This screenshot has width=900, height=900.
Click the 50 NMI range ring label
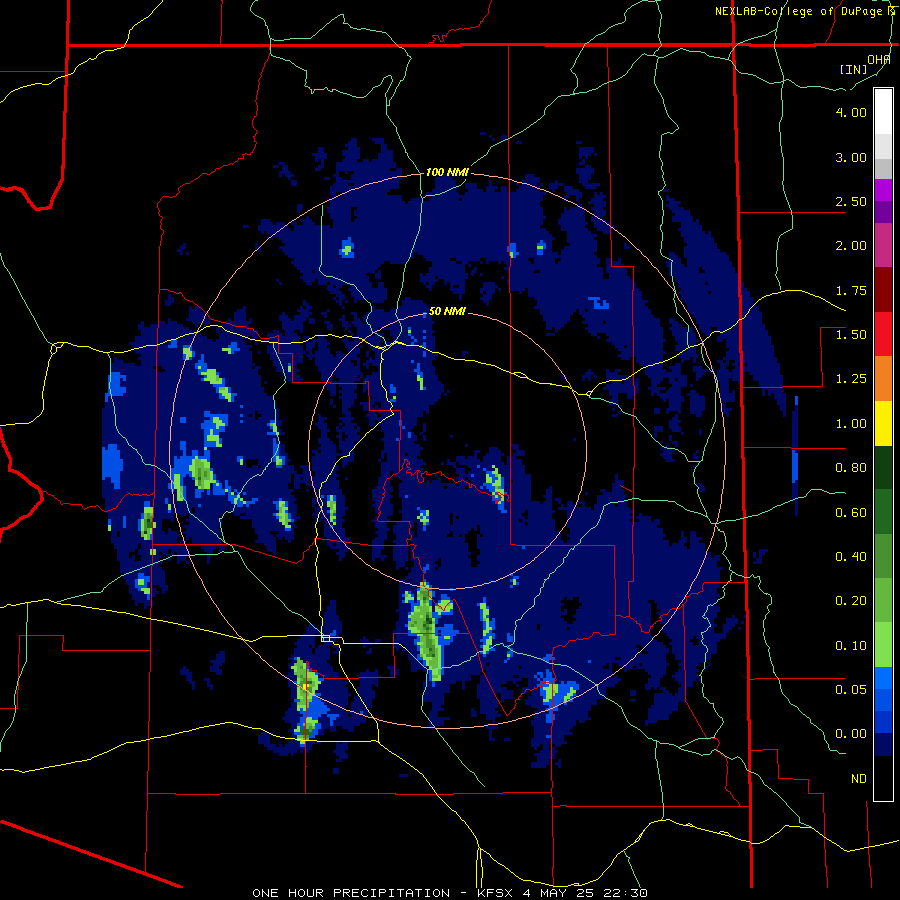(447, 311)
